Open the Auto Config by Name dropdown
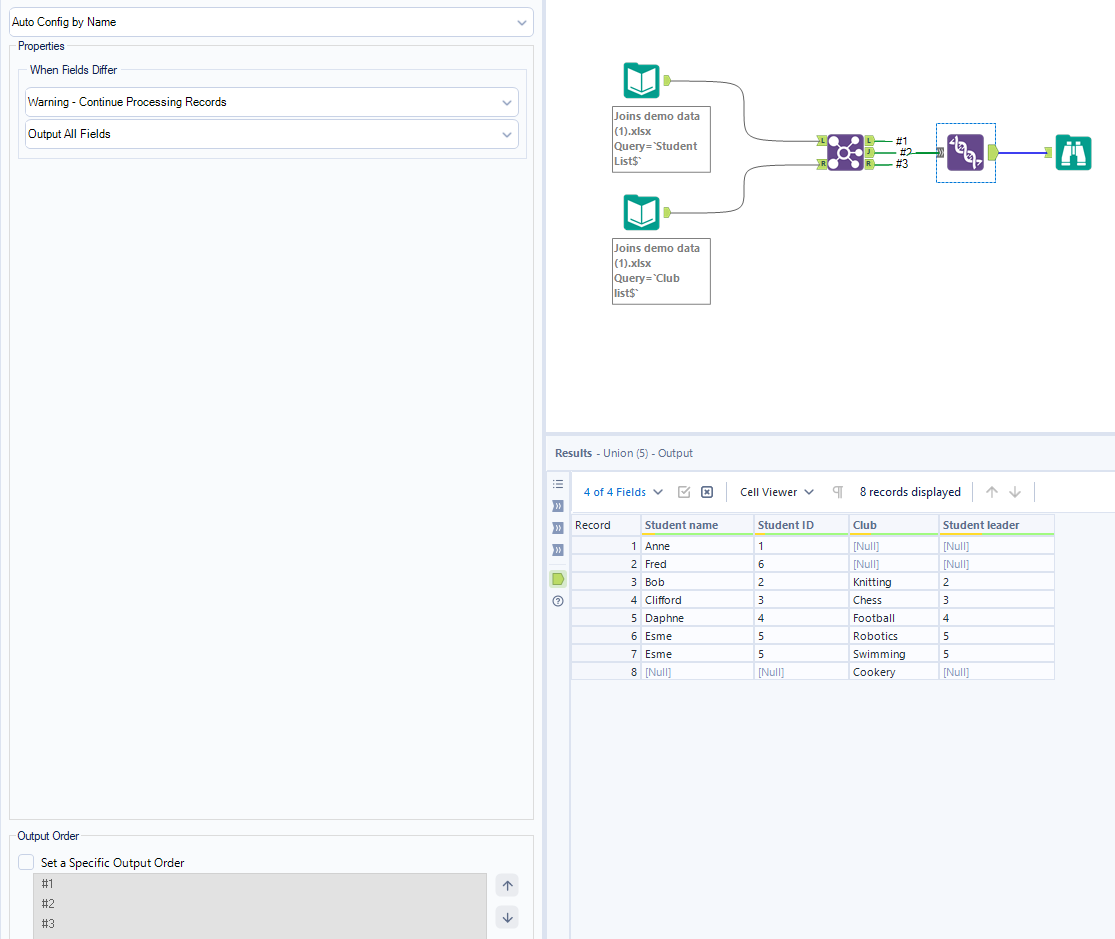The image size is (1115, 939). [x=271, y=22]
